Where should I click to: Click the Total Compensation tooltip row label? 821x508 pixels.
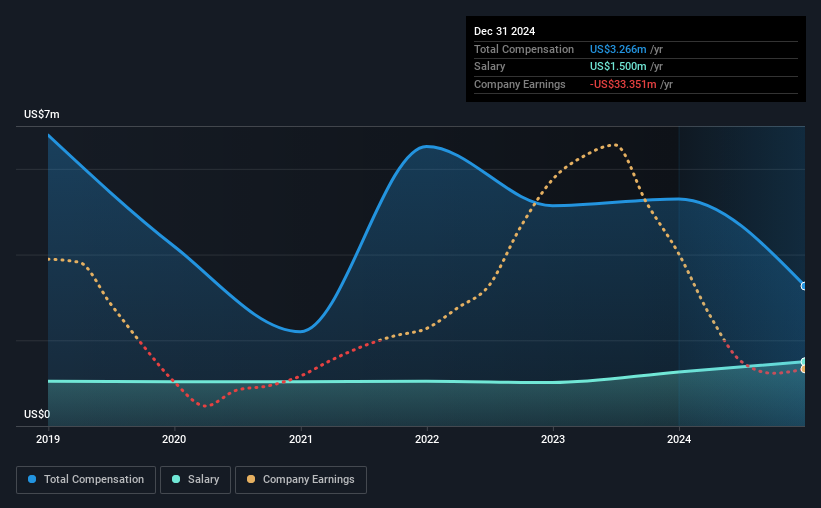pyautogui.click(x=524, y=49)
